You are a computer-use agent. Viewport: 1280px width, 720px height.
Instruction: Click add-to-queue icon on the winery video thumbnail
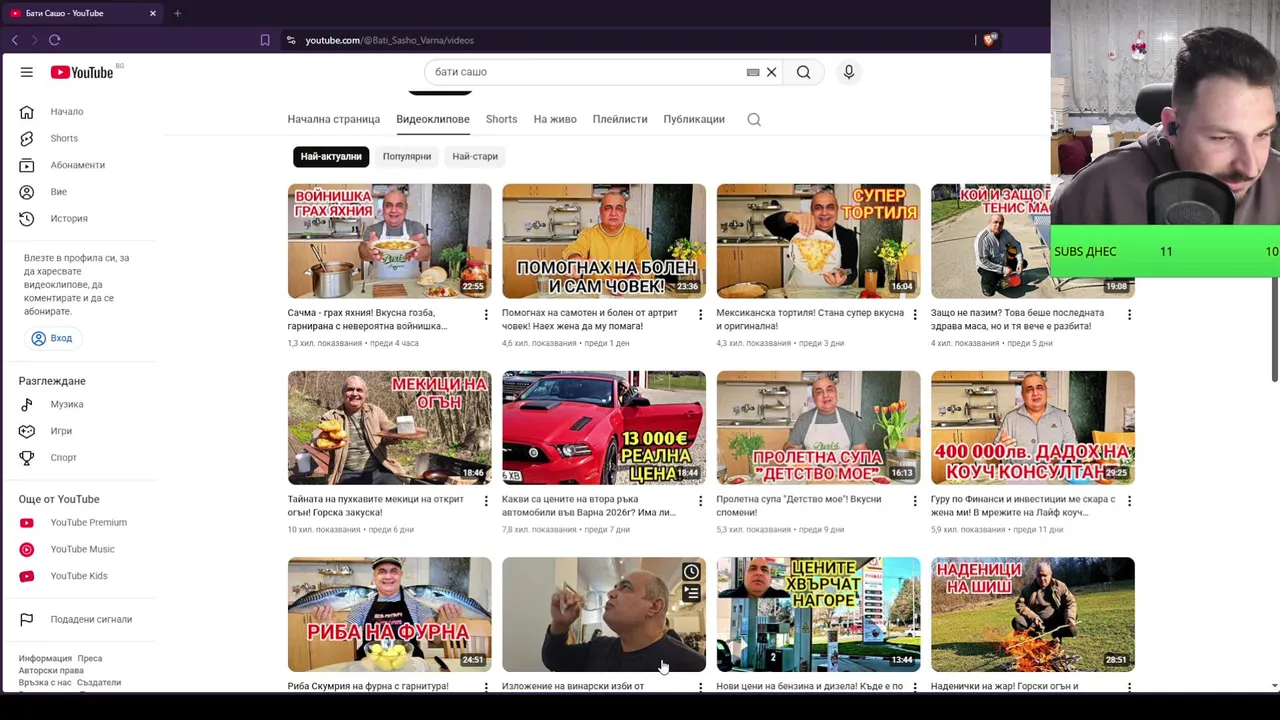pos(691,594)
